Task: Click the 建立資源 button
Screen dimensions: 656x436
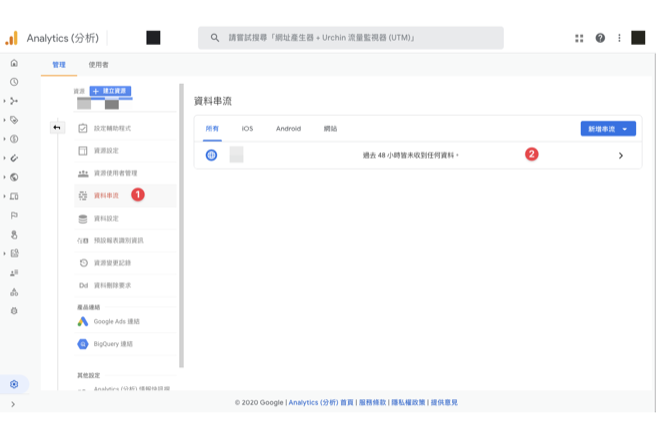Action: pyautogui.click(x=111, y=91)
